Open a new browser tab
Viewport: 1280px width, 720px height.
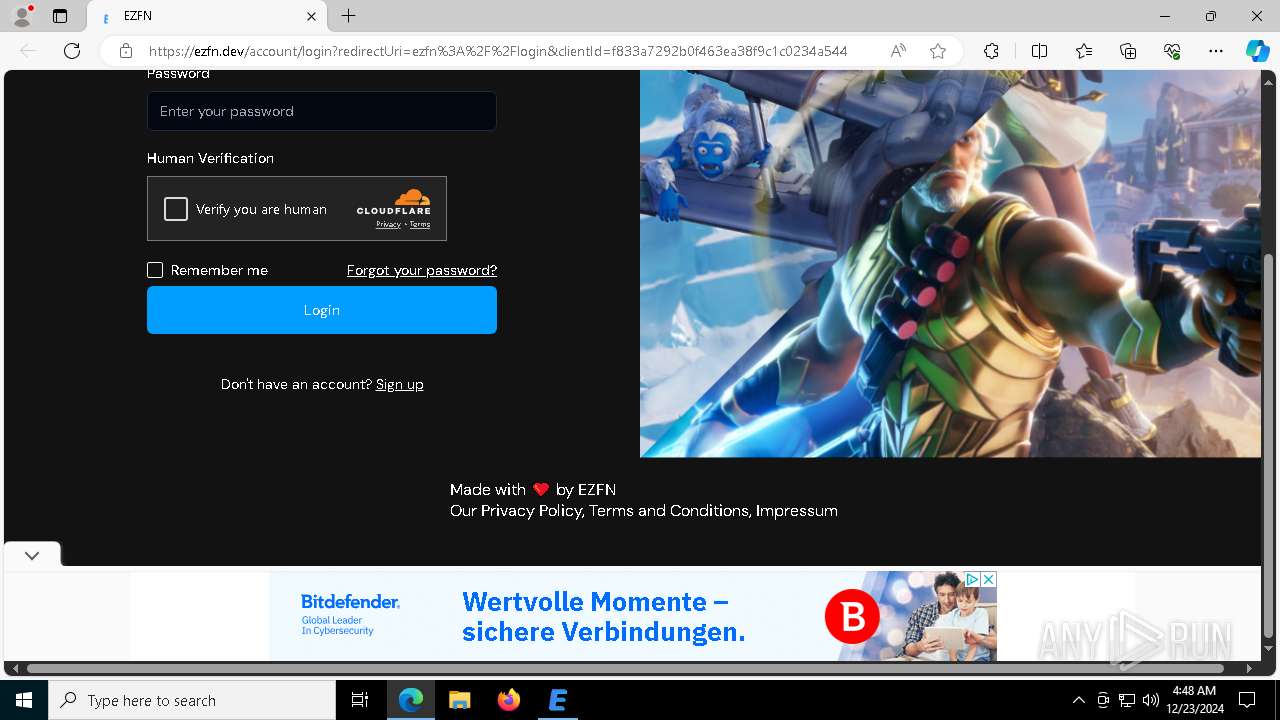coord(348,16)
